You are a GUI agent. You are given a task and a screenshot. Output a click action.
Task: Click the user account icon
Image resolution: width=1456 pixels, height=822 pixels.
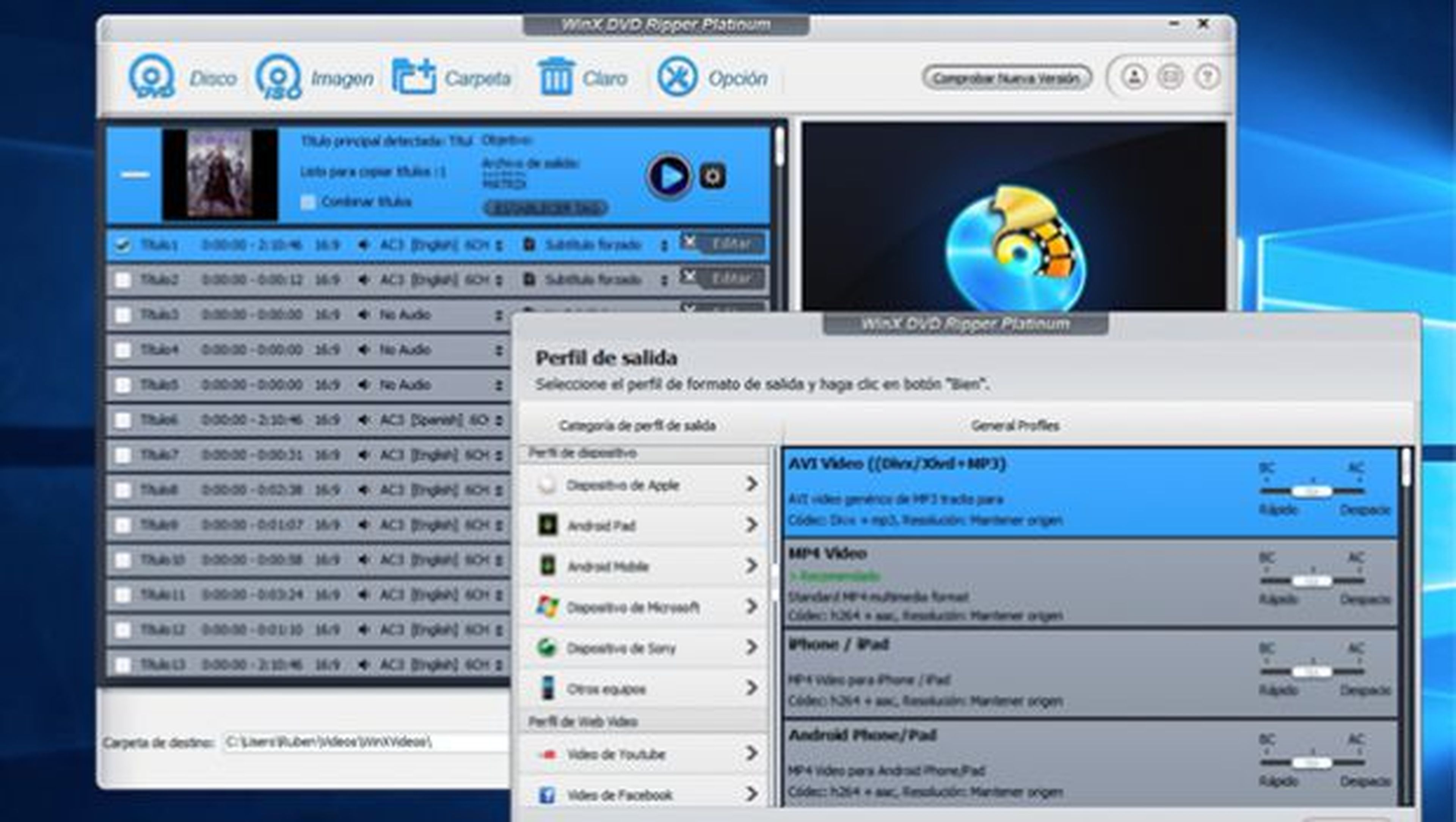point(1133,77)
